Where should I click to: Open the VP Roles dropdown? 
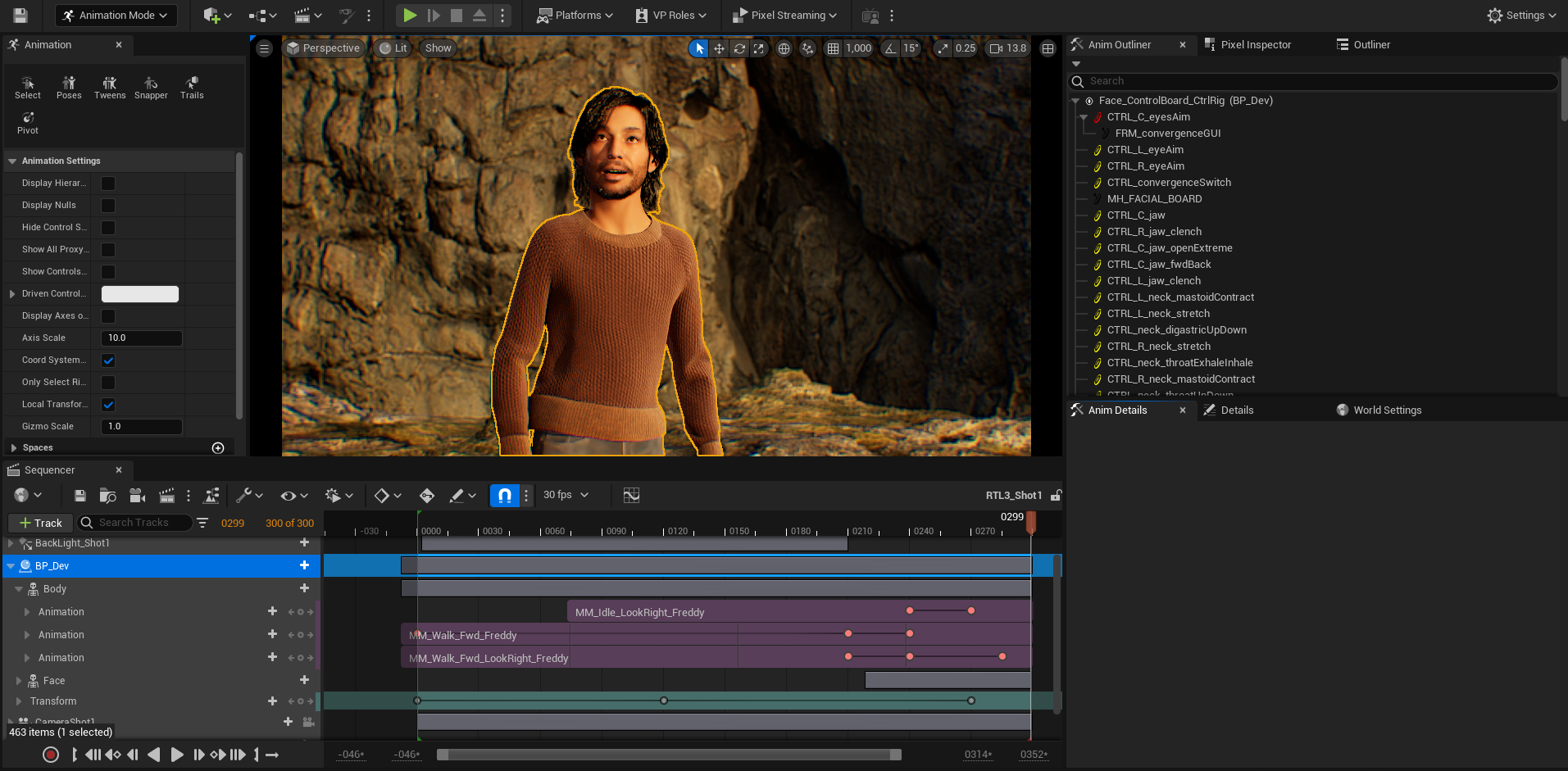pyautogui.click(x=670, y=15)
